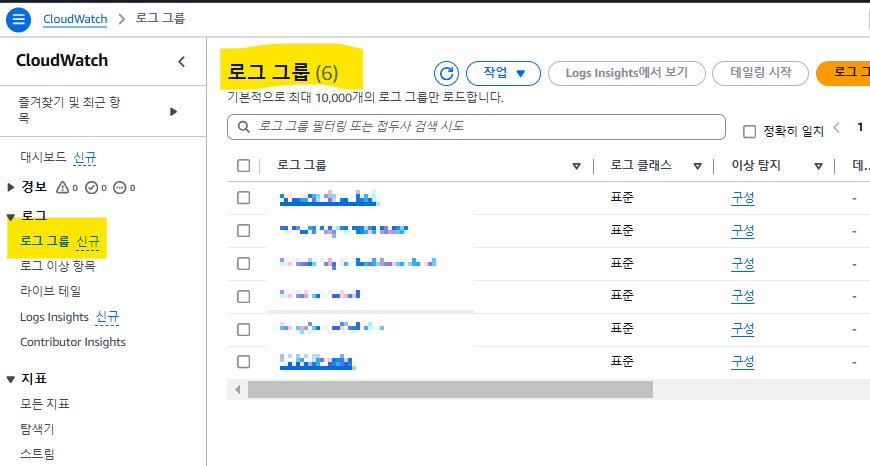Click the horizontal table scrollbar thumb

tap(450, 389)
